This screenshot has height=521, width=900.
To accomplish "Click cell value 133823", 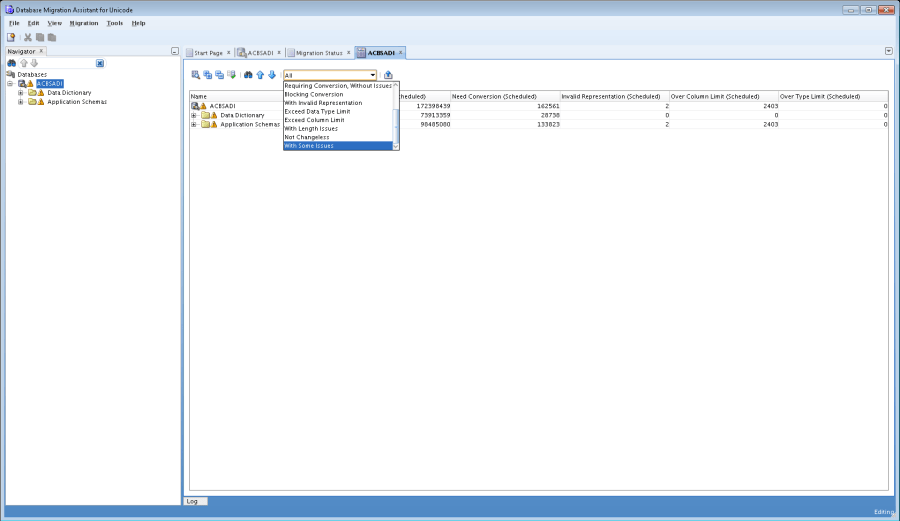I will tap(550, 125).
